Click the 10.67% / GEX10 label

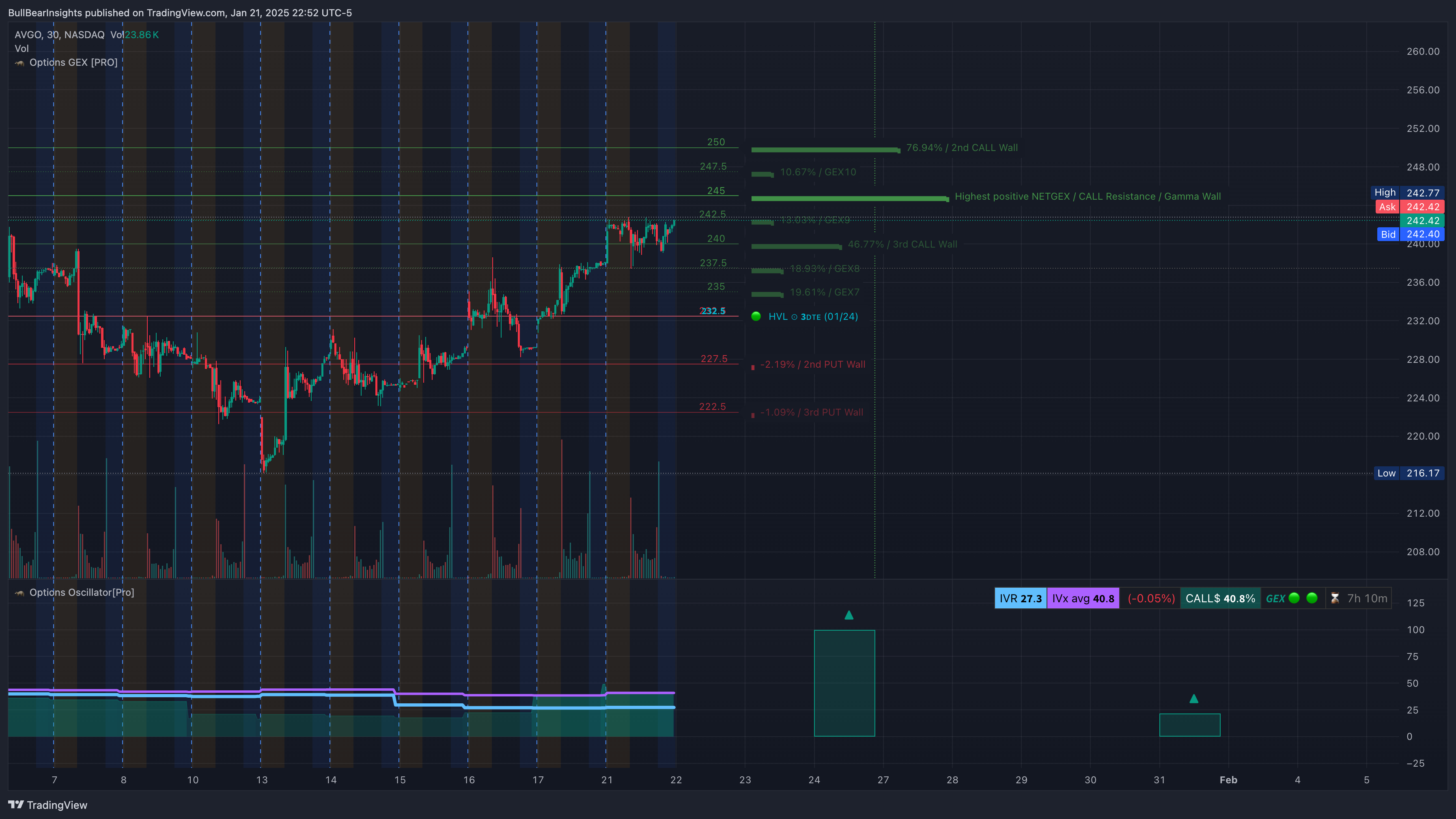[818, 172]
